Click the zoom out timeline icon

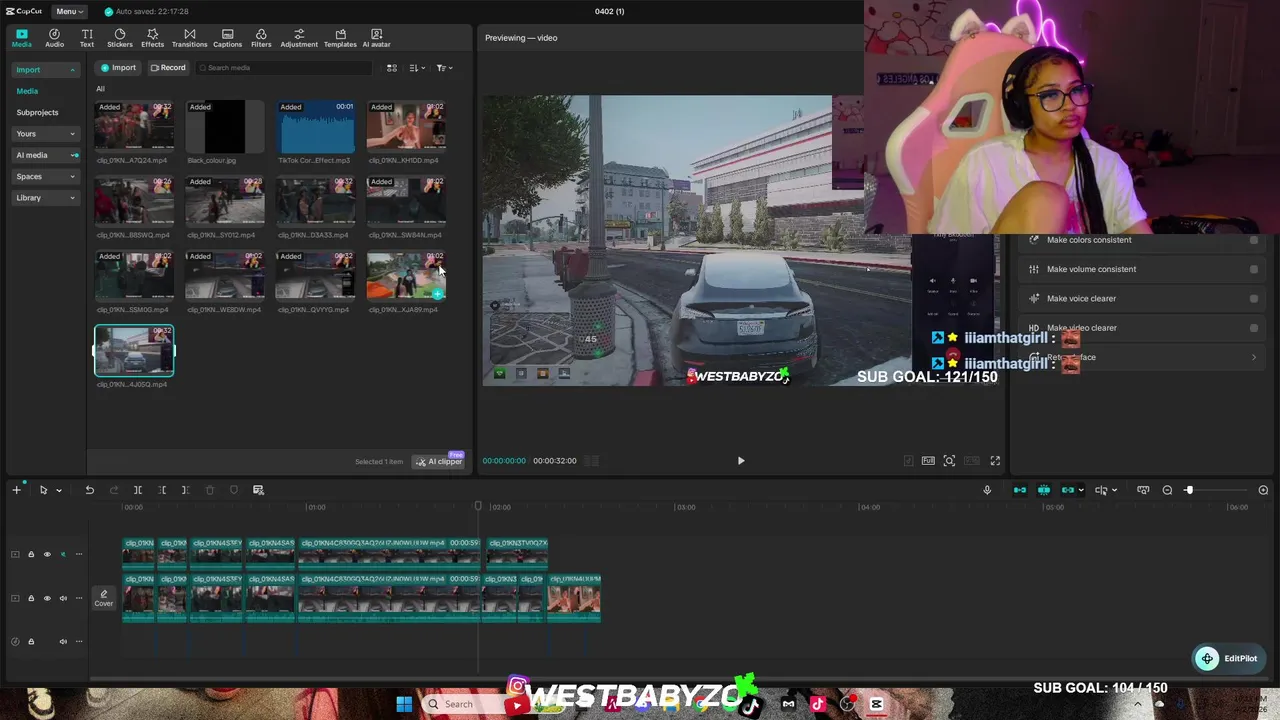[x=1167, y=490]
